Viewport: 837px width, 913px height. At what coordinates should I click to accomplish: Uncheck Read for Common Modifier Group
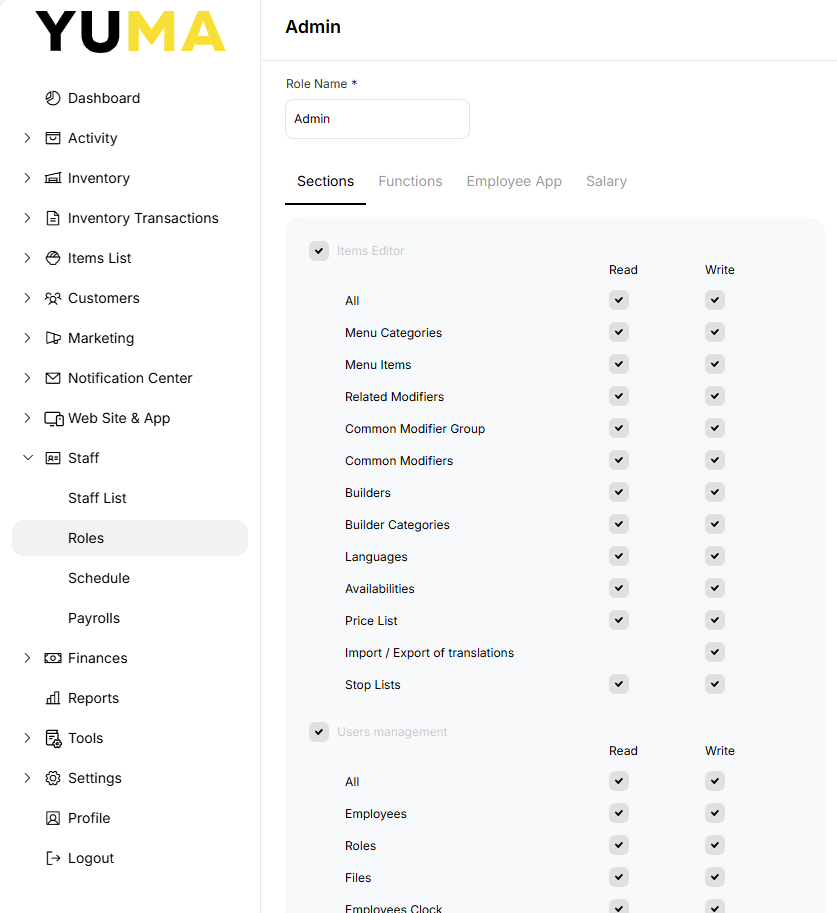pyautogui.click(x=619, y=429)
